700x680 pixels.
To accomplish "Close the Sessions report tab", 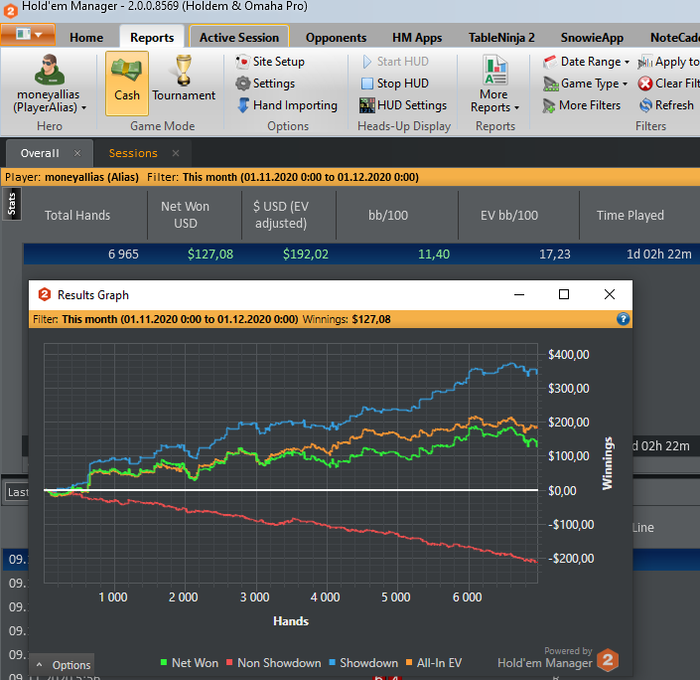I will [x=176, y=153].
